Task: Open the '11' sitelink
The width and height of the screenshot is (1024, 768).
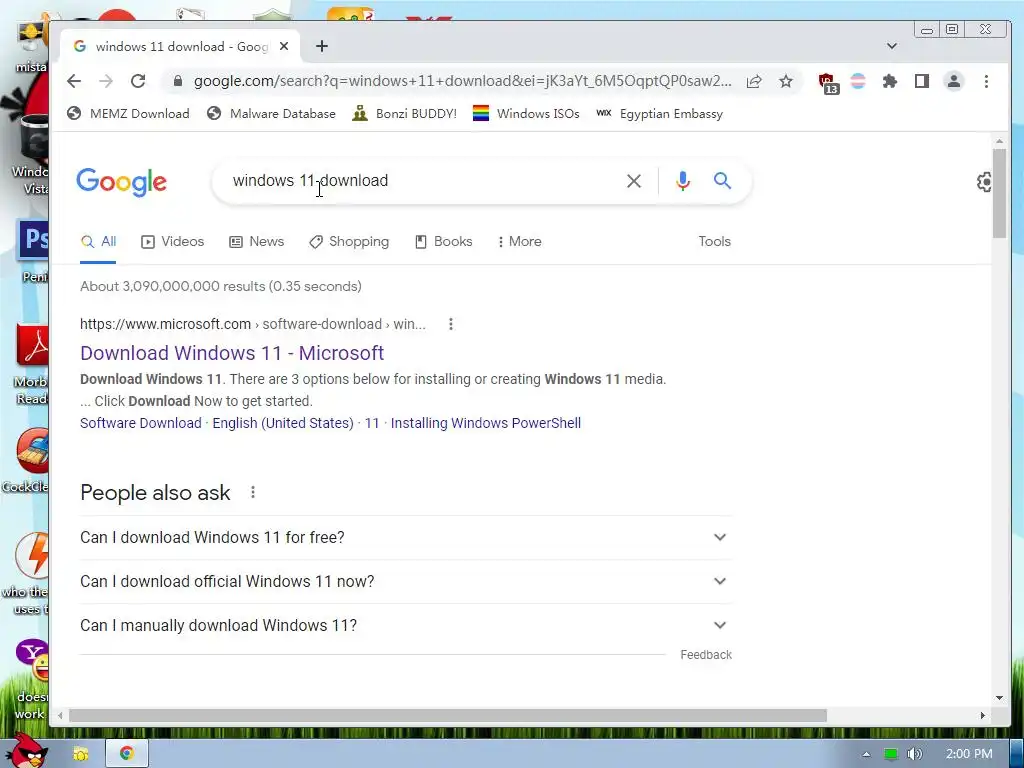Action: [372, 423]
